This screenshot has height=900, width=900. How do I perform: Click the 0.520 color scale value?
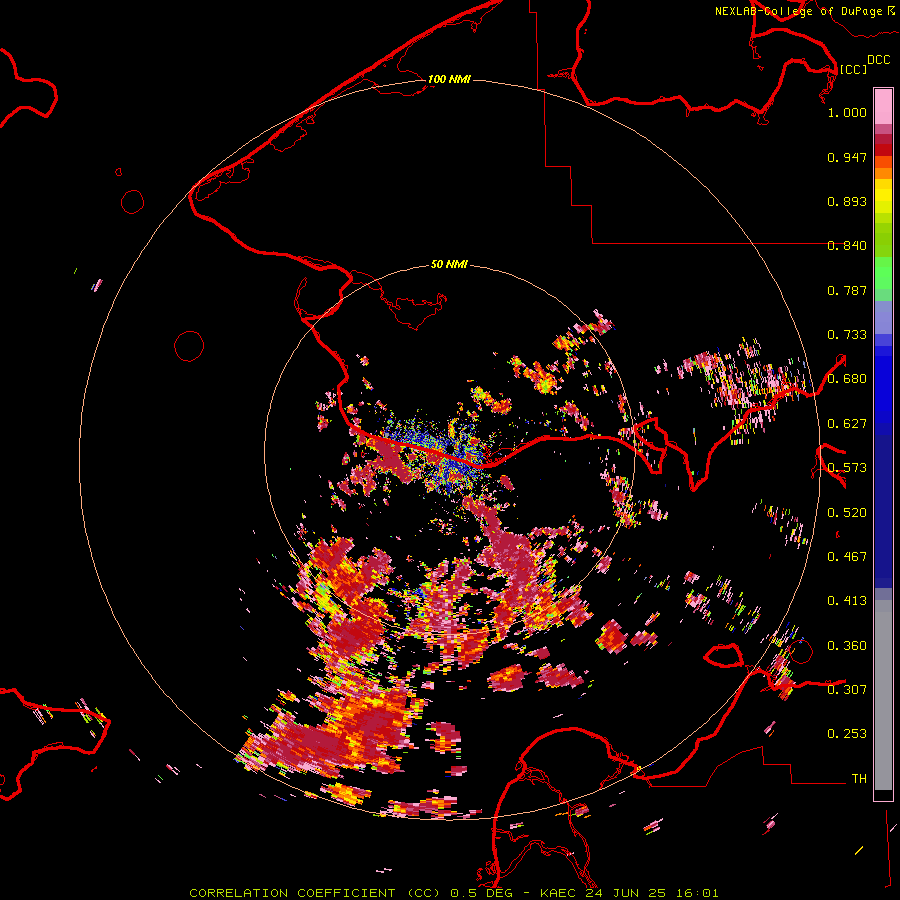point(847,513)
